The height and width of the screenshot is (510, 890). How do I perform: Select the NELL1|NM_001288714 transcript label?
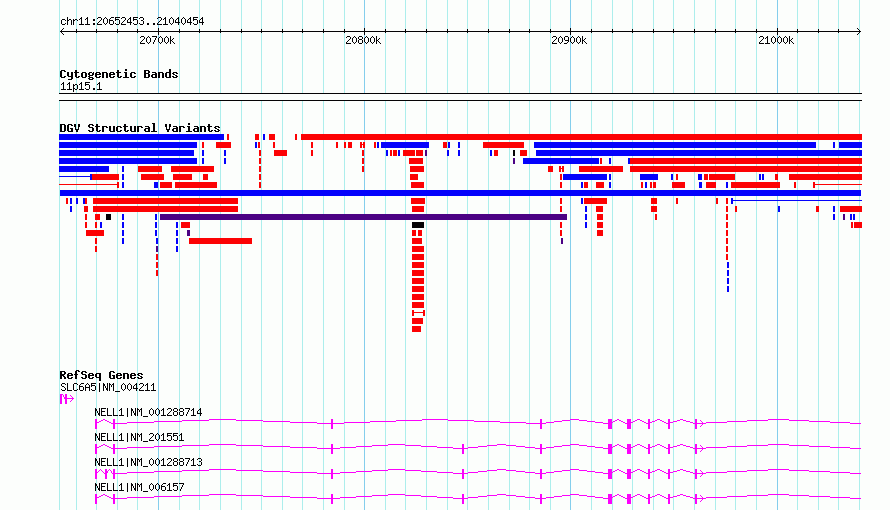pyautogui.click(x=148, y=412)
